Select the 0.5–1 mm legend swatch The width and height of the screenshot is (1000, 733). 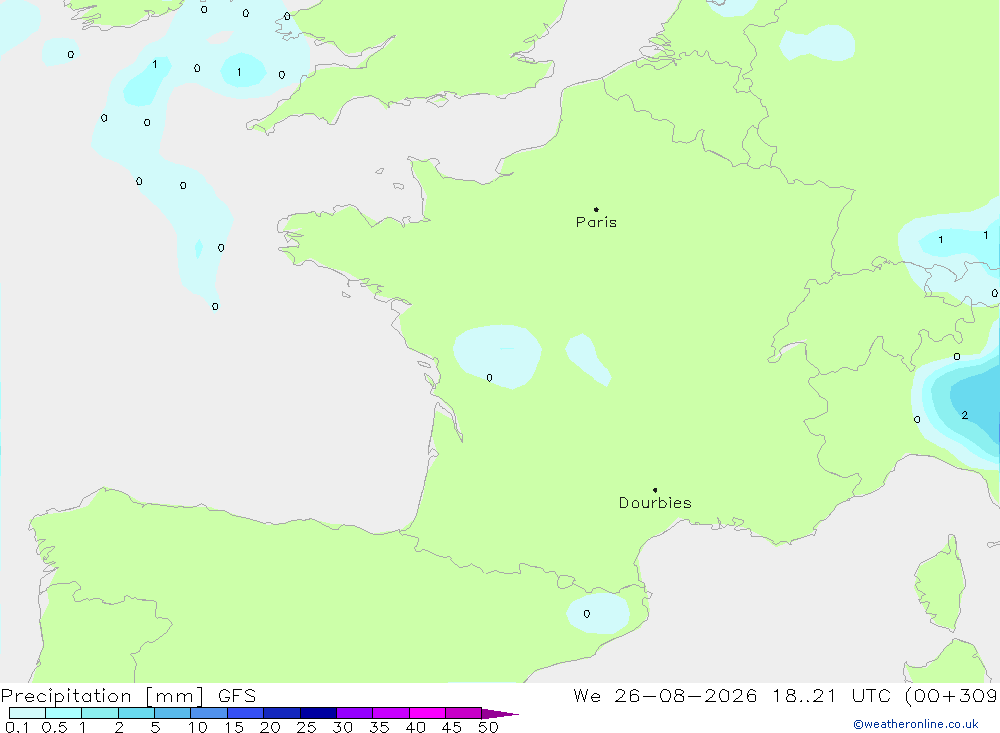pyautogui.click(x=64, y=713)
